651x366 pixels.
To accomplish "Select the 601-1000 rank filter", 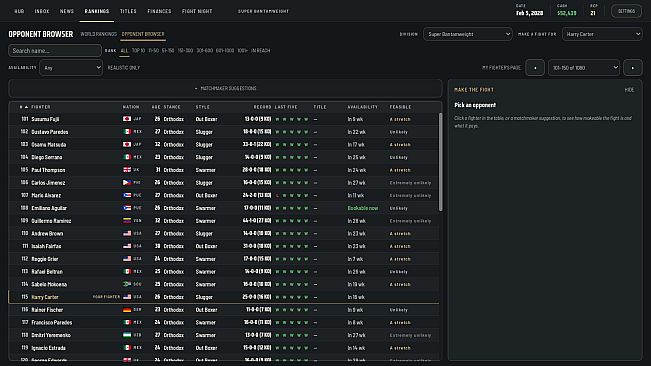I will (x=225, y=51).
